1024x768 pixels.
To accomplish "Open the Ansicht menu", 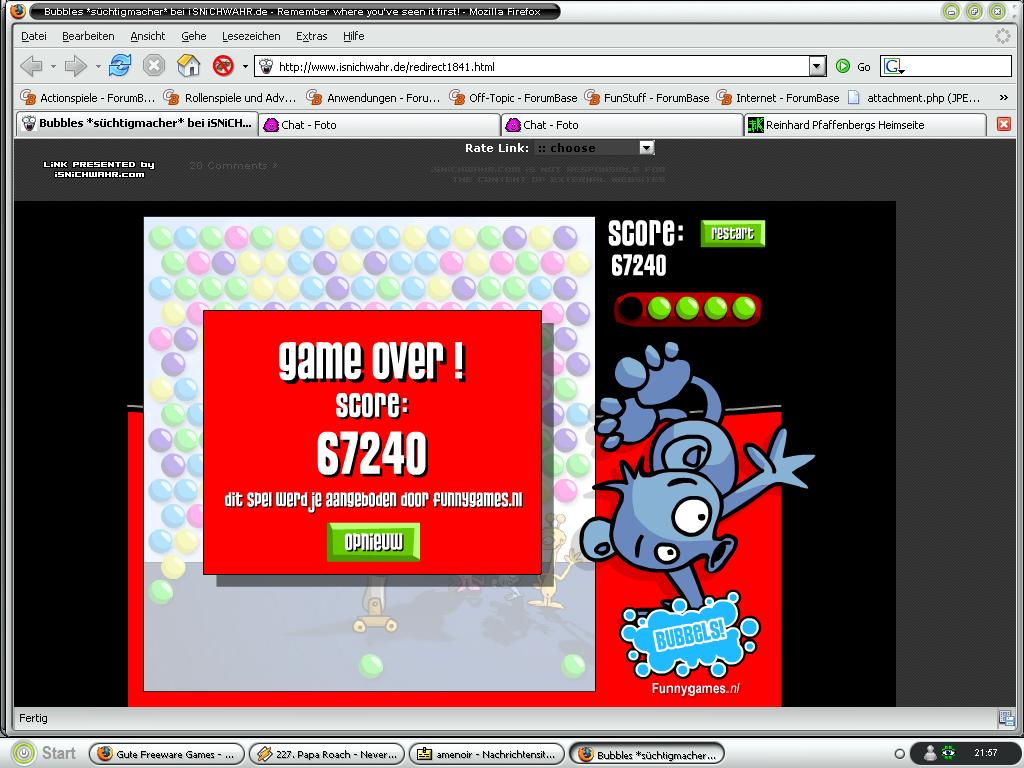I will [x=148, y=36].
